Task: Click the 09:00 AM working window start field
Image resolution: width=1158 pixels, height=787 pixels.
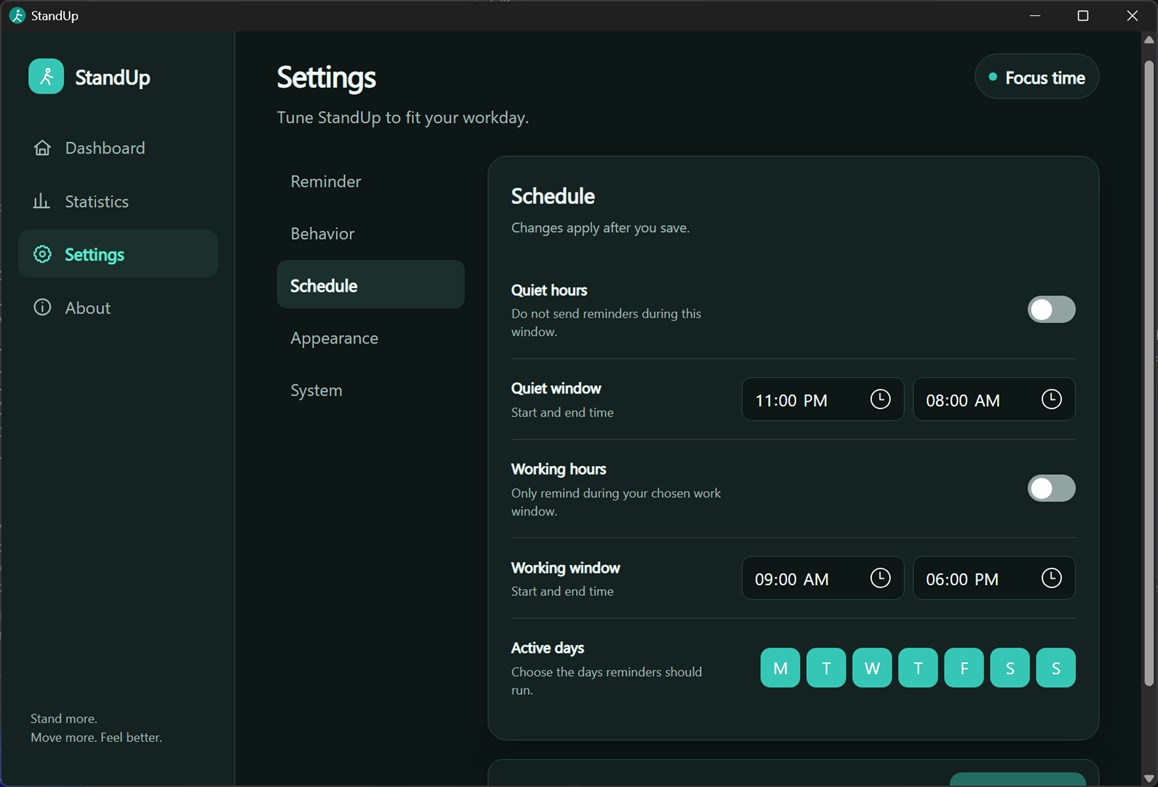Action: click(823, 578)
